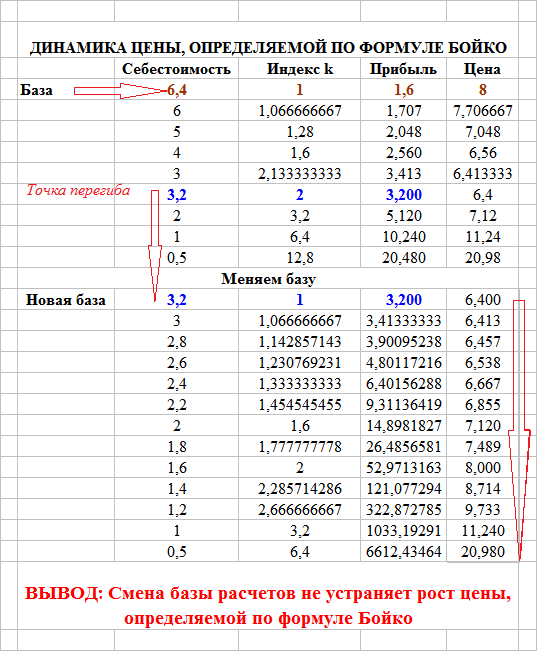Select the title cell ДИНАМИКА ЦЕНЫ
The width and height of the screenshot is (537, 651).
268,39
